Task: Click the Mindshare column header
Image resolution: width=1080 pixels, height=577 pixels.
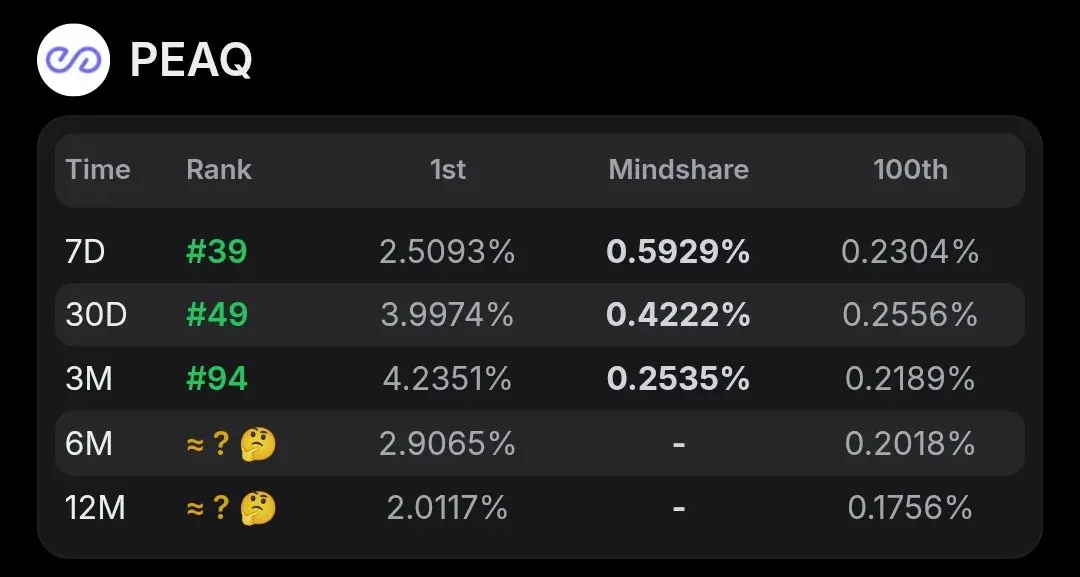Action: tap(678, 169)
